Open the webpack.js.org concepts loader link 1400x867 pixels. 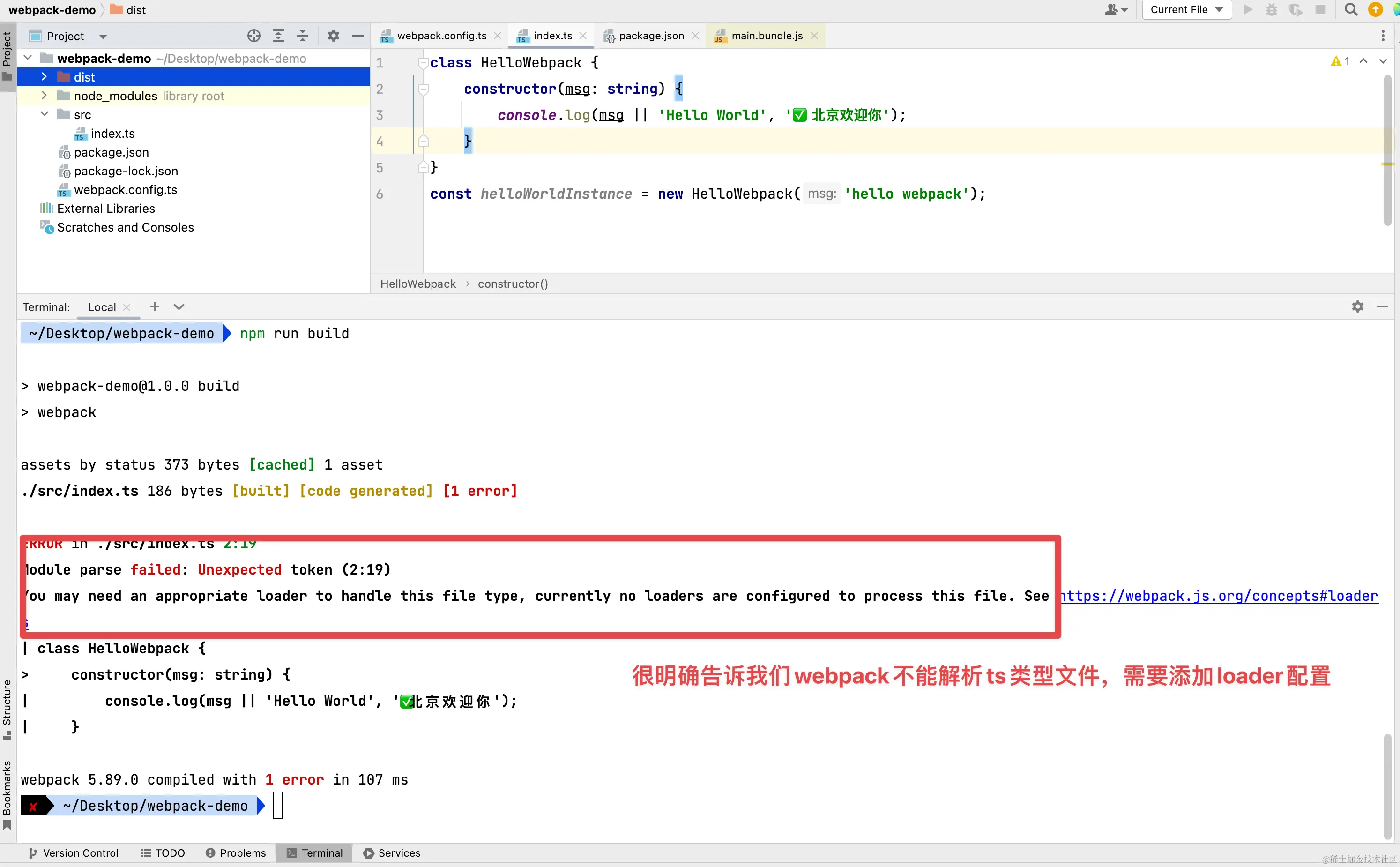[1219, 596]
